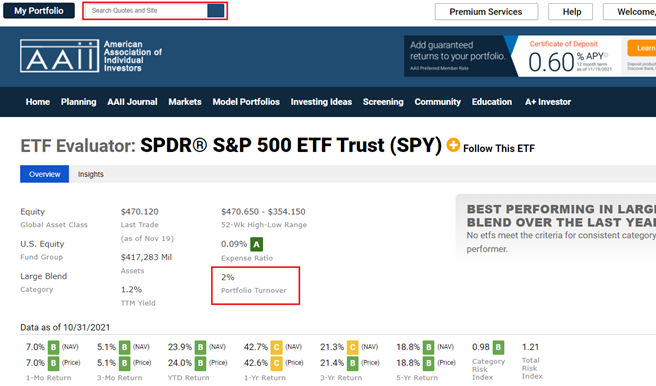
Task: Click the 'Best Performing in Large Blend' heading
Action: point(561,215)
